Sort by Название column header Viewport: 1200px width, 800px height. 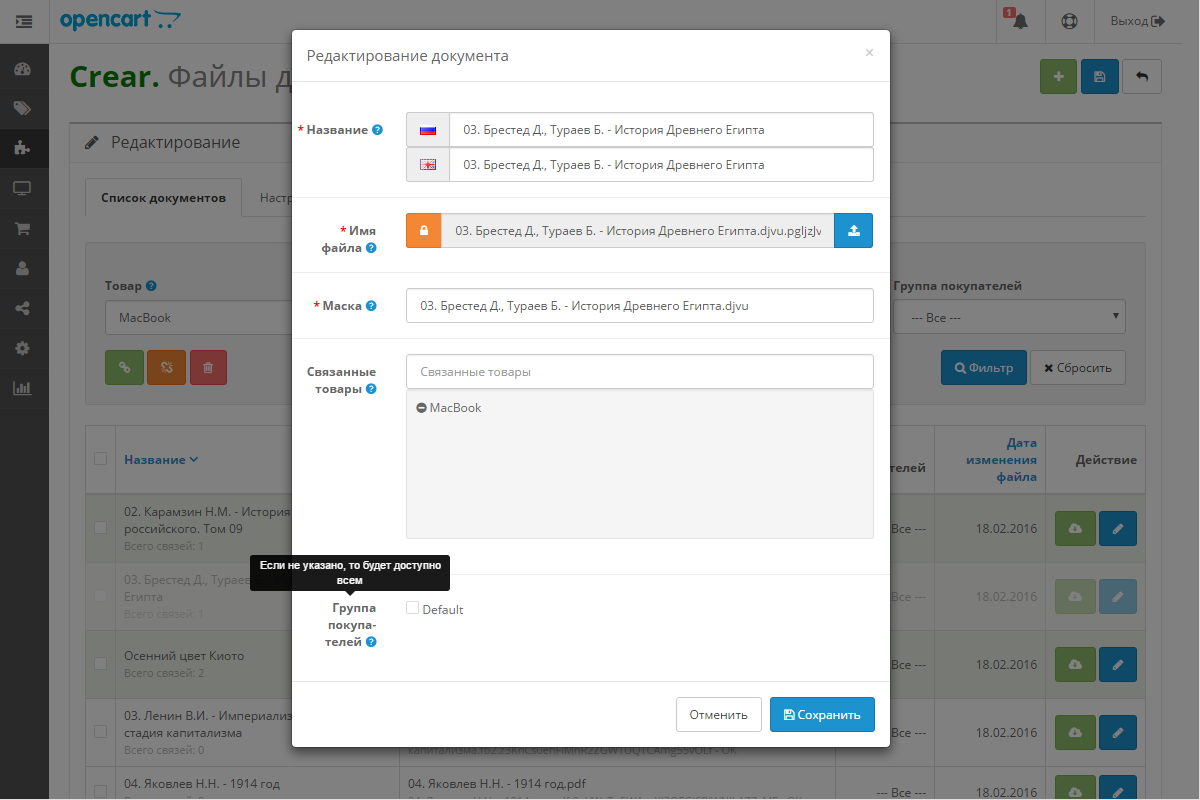tap(161, 460)
